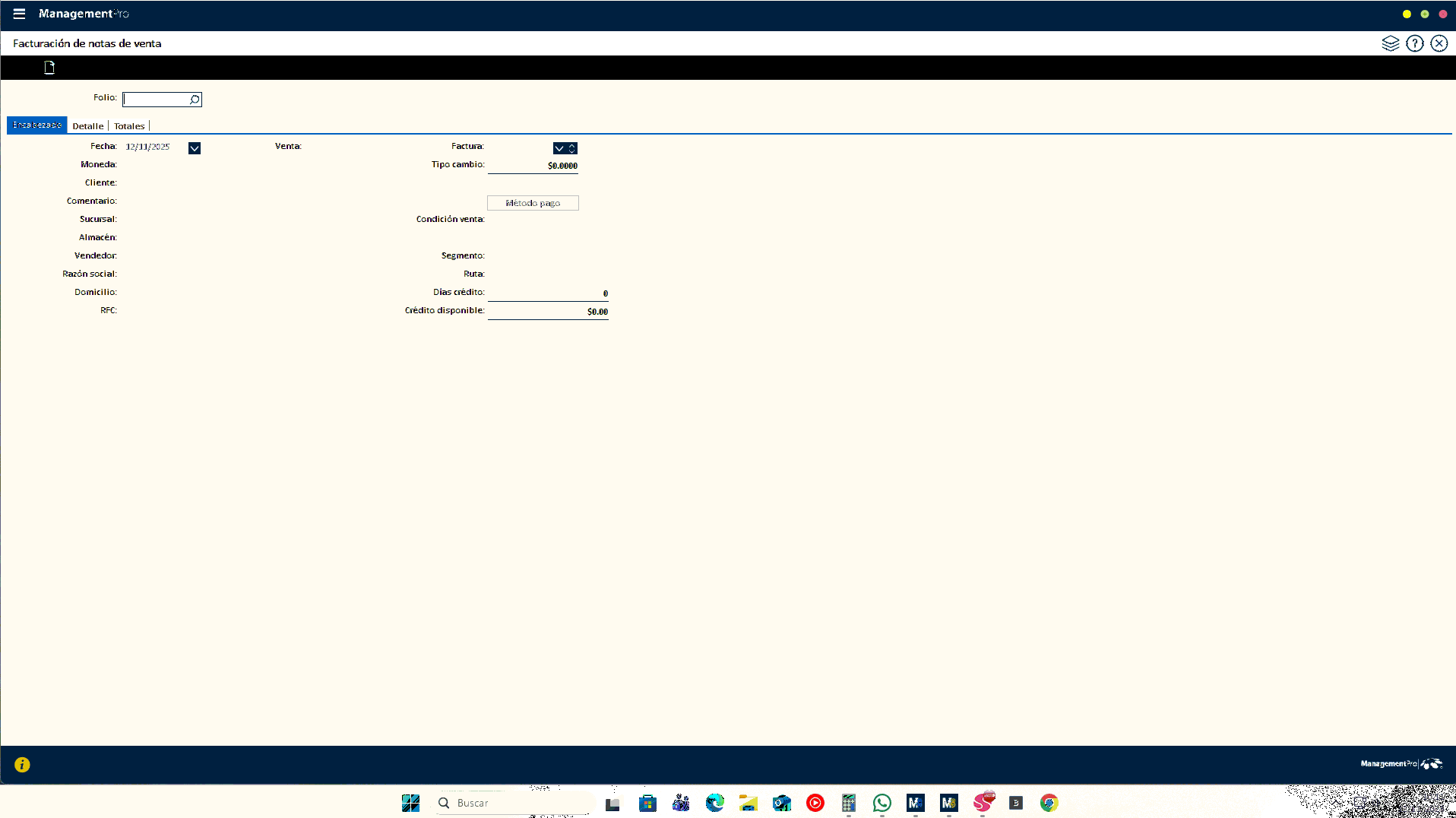Expand the Factura series dropdown
Screen dimensions: 1456x818
[x=559, y=148]
